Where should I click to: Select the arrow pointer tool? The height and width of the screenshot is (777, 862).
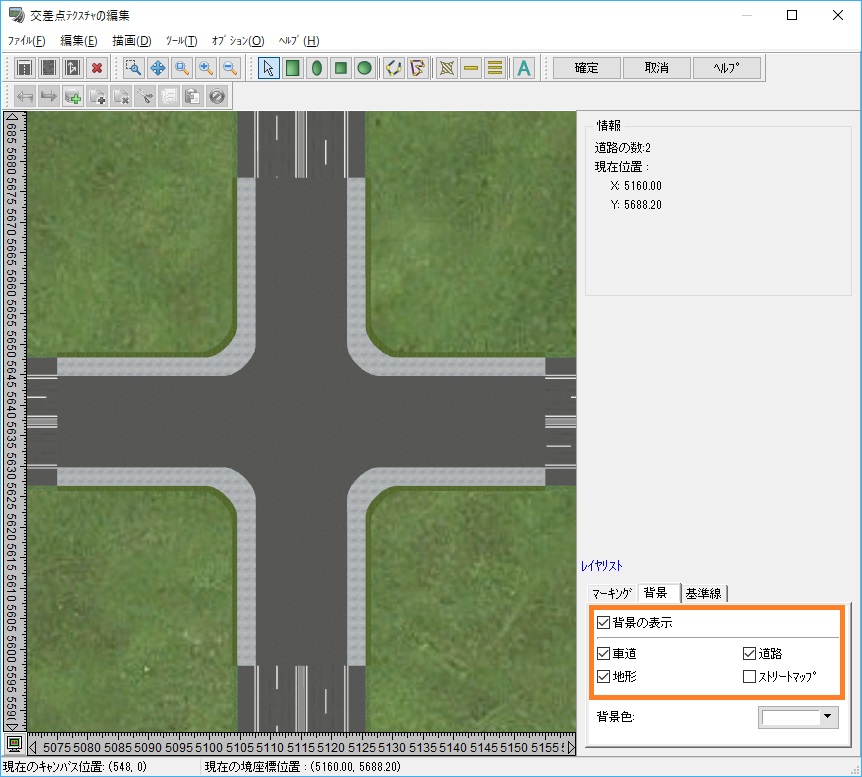pos(268,68)
